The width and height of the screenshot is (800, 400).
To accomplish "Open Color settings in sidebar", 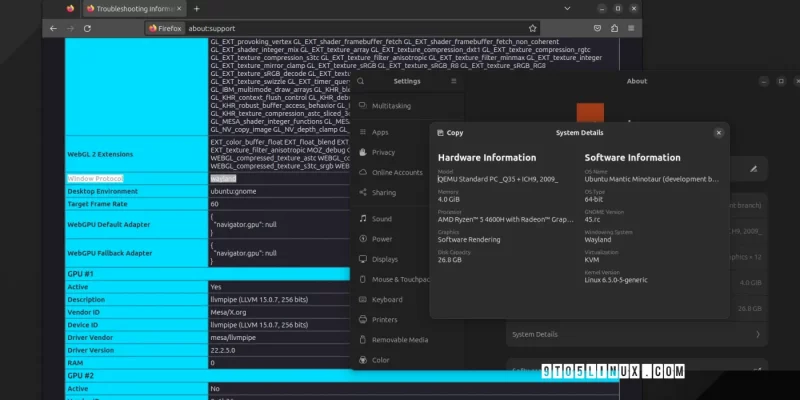I will point(407,360).
